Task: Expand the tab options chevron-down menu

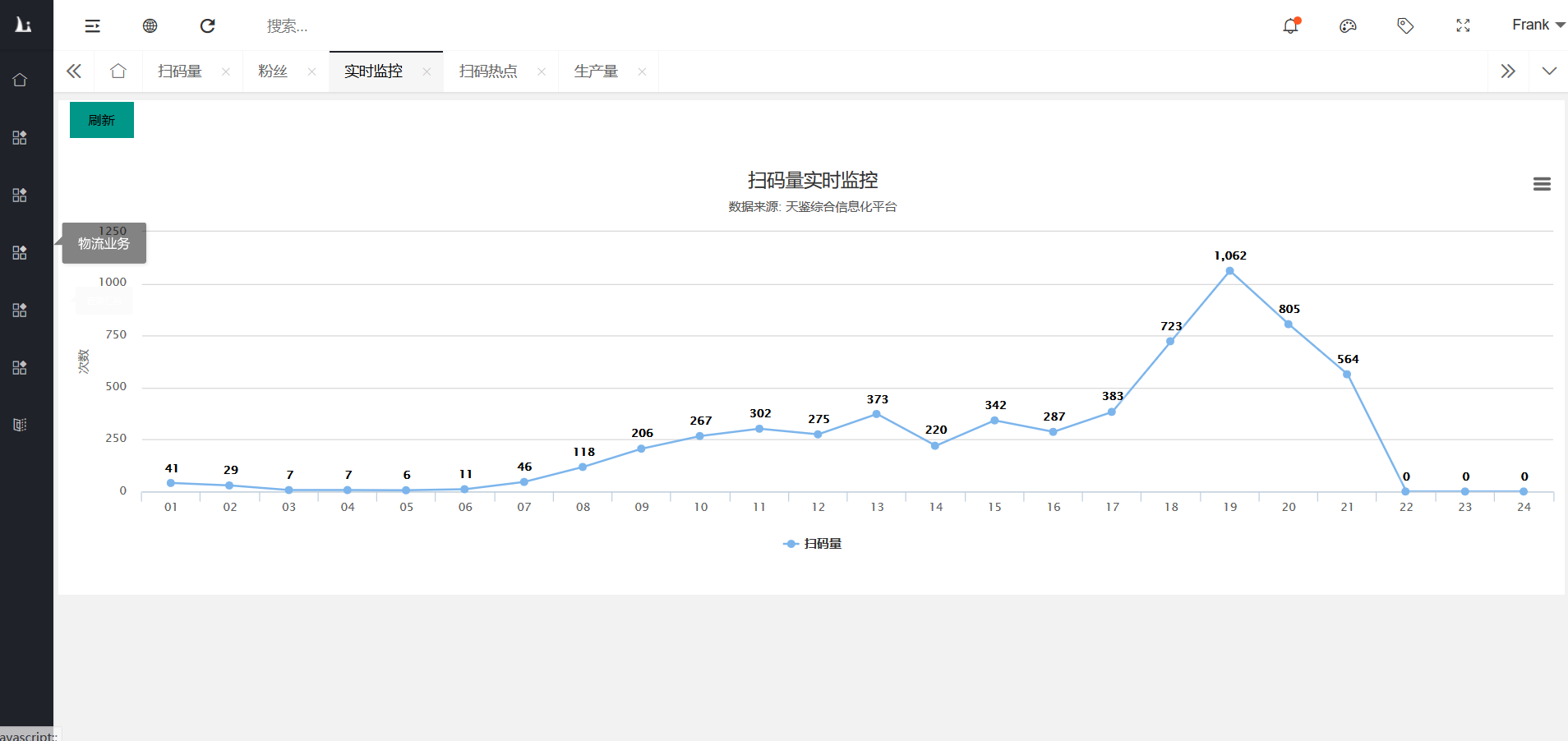Action: click(x=1549, y=71)
